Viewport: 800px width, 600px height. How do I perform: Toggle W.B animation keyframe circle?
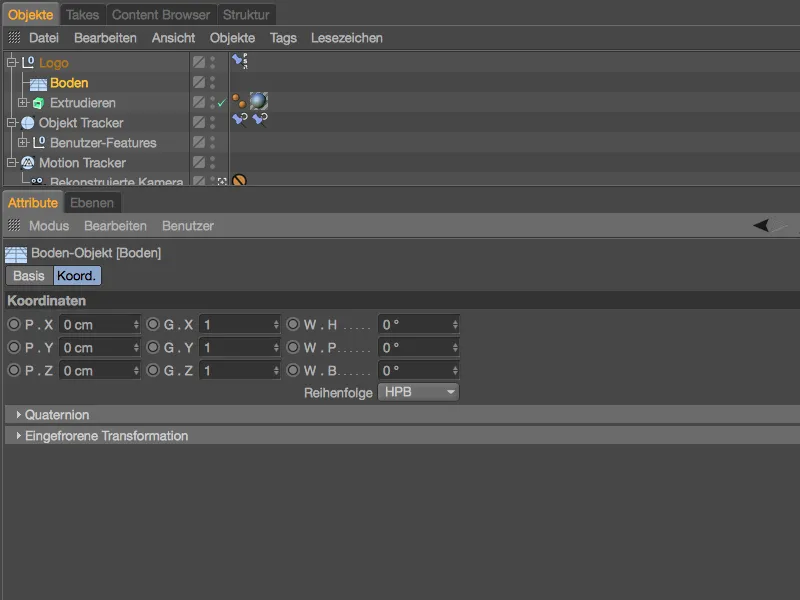click(293, 370)
